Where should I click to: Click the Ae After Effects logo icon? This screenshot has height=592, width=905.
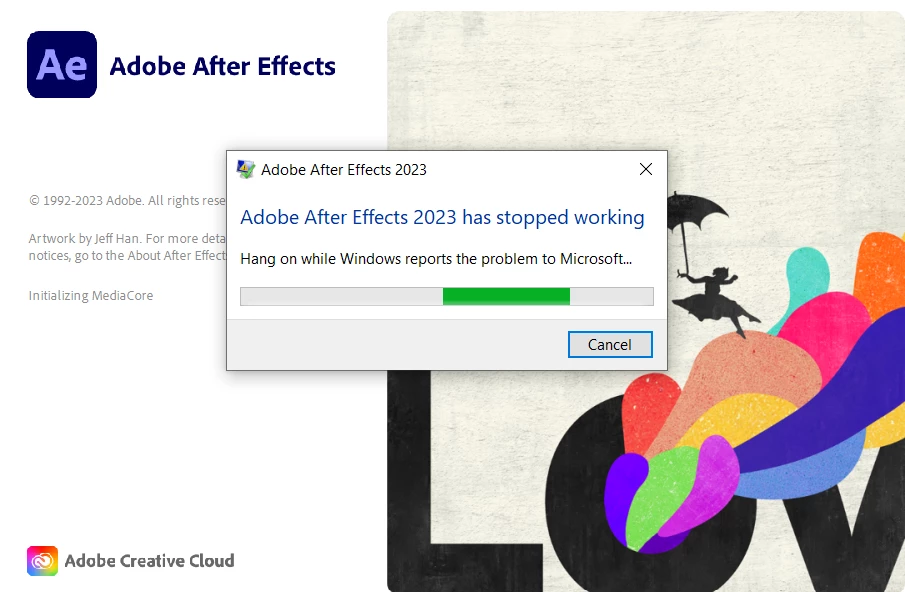(x=62, y=65)
